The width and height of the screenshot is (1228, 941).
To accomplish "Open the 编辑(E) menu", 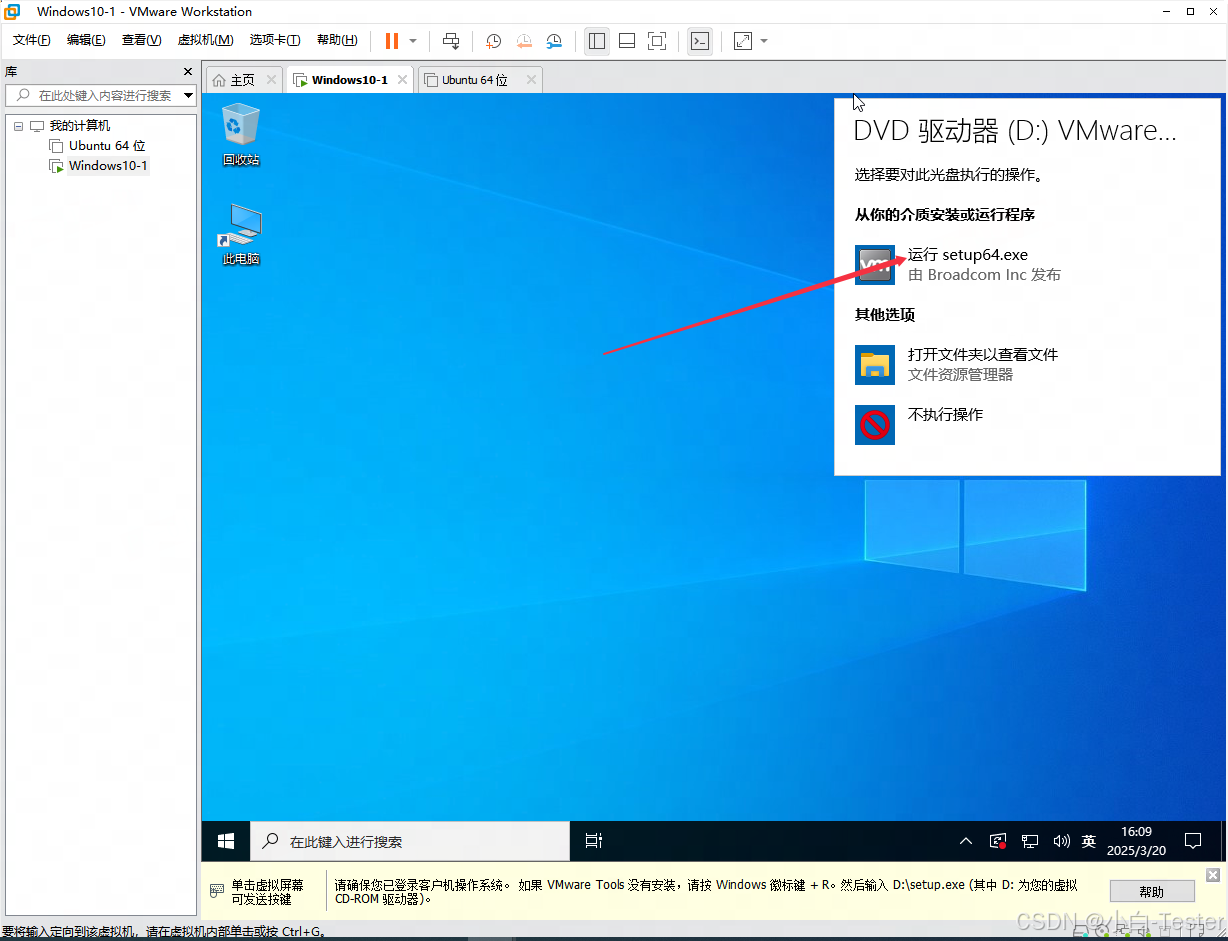I will pos(86,40).
